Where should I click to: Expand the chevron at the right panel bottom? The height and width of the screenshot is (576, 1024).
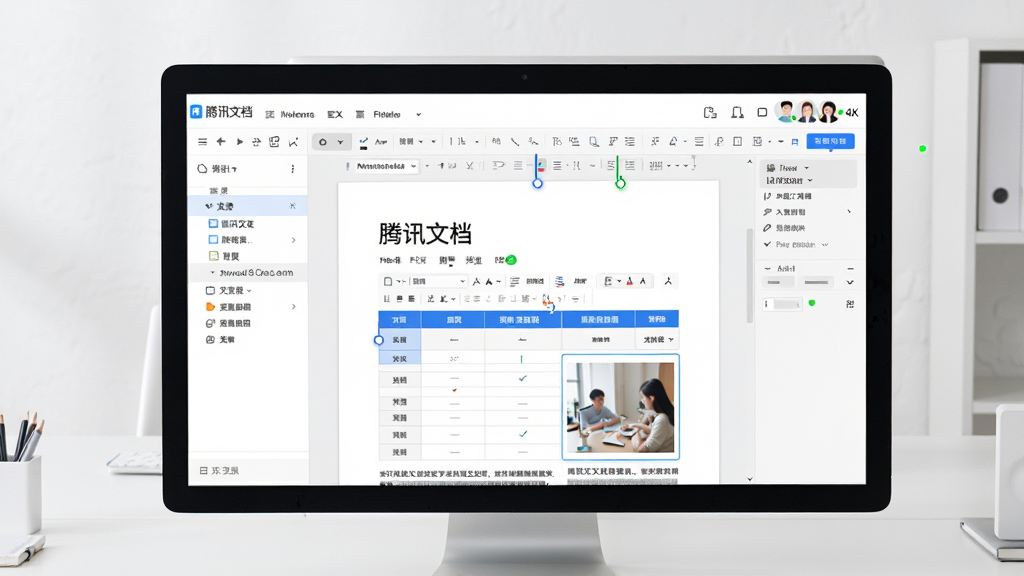(850, 282)
